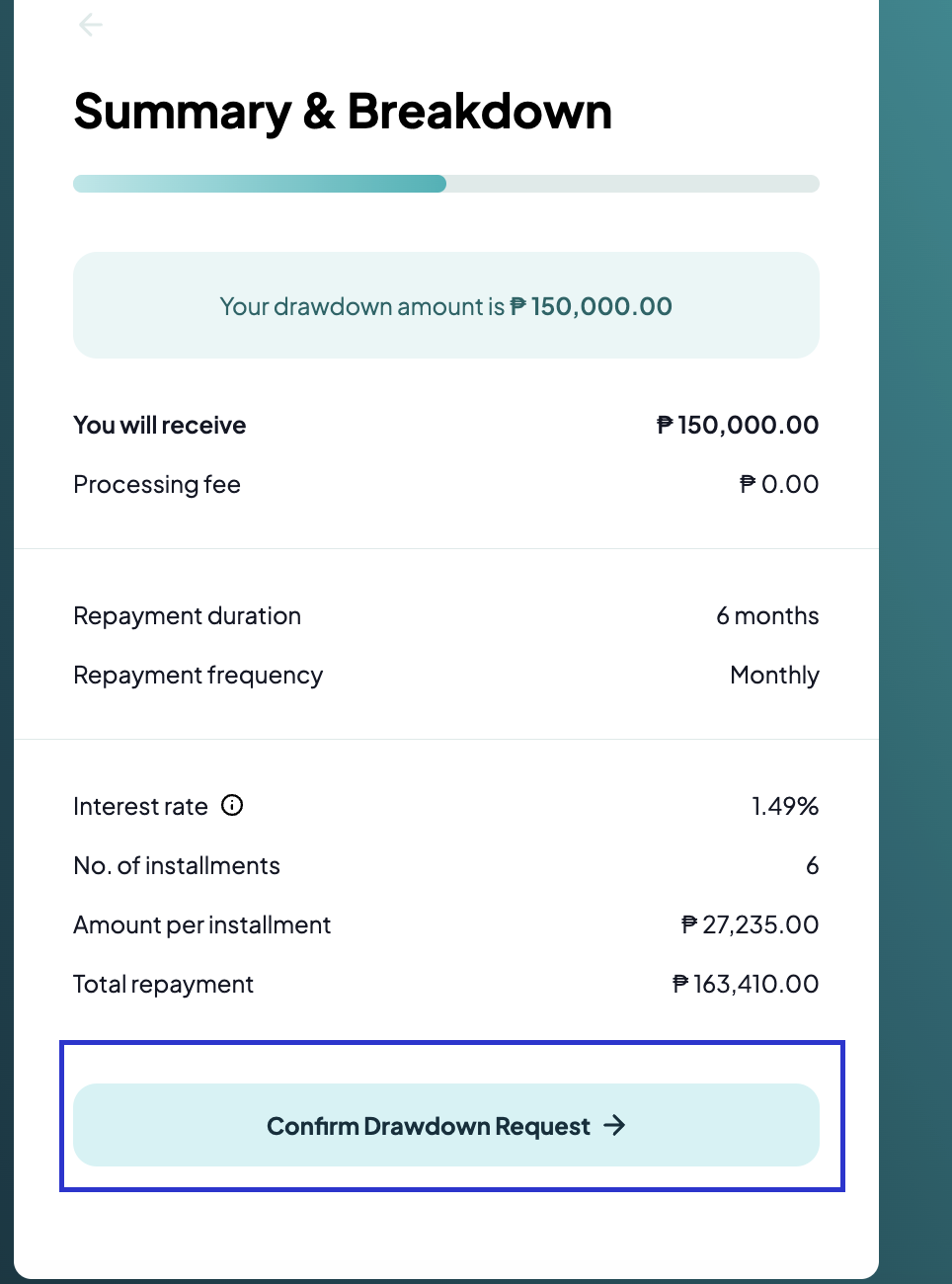Click the Processing fee label
This screenshot has height=1284, width=952.
click(157, 485)
